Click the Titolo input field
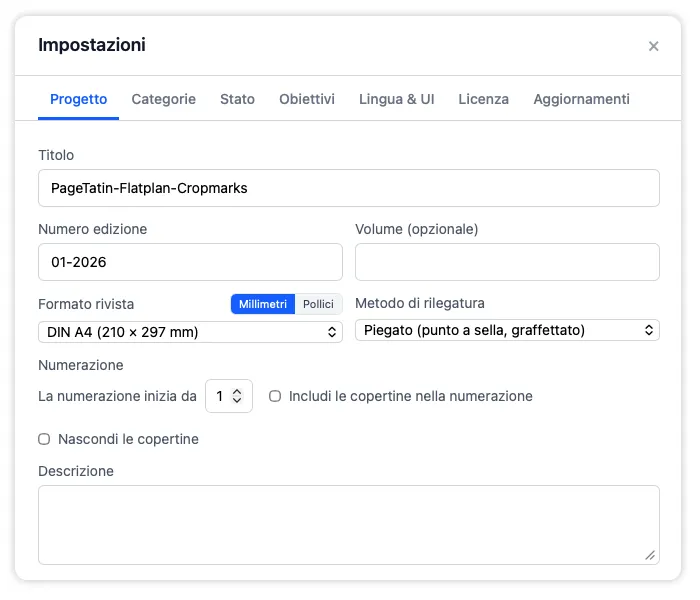 (x=349, y=188)
